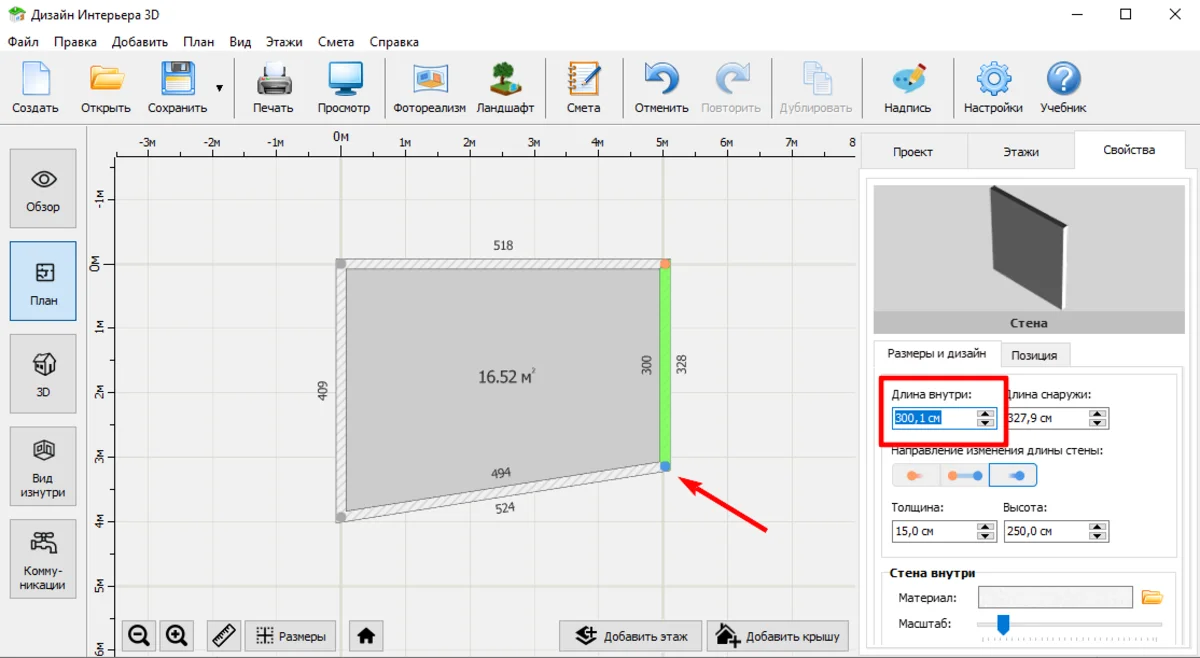Click the Масштаб slider handle
The height and width of the screenshot is (658, 1200).
[1003, 624]
